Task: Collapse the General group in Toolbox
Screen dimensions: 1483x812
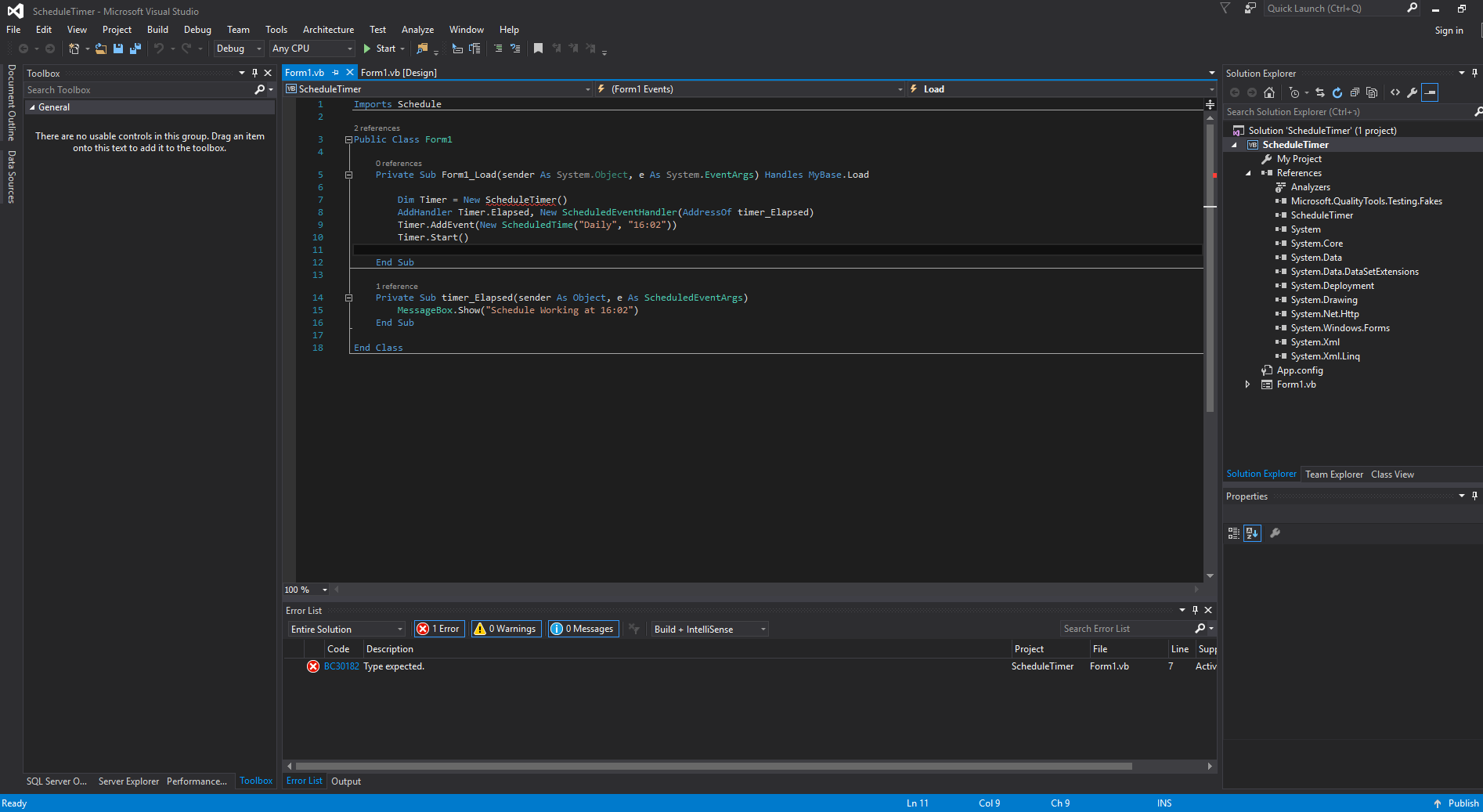Action: pyautogui.click(x=32, y=107)
